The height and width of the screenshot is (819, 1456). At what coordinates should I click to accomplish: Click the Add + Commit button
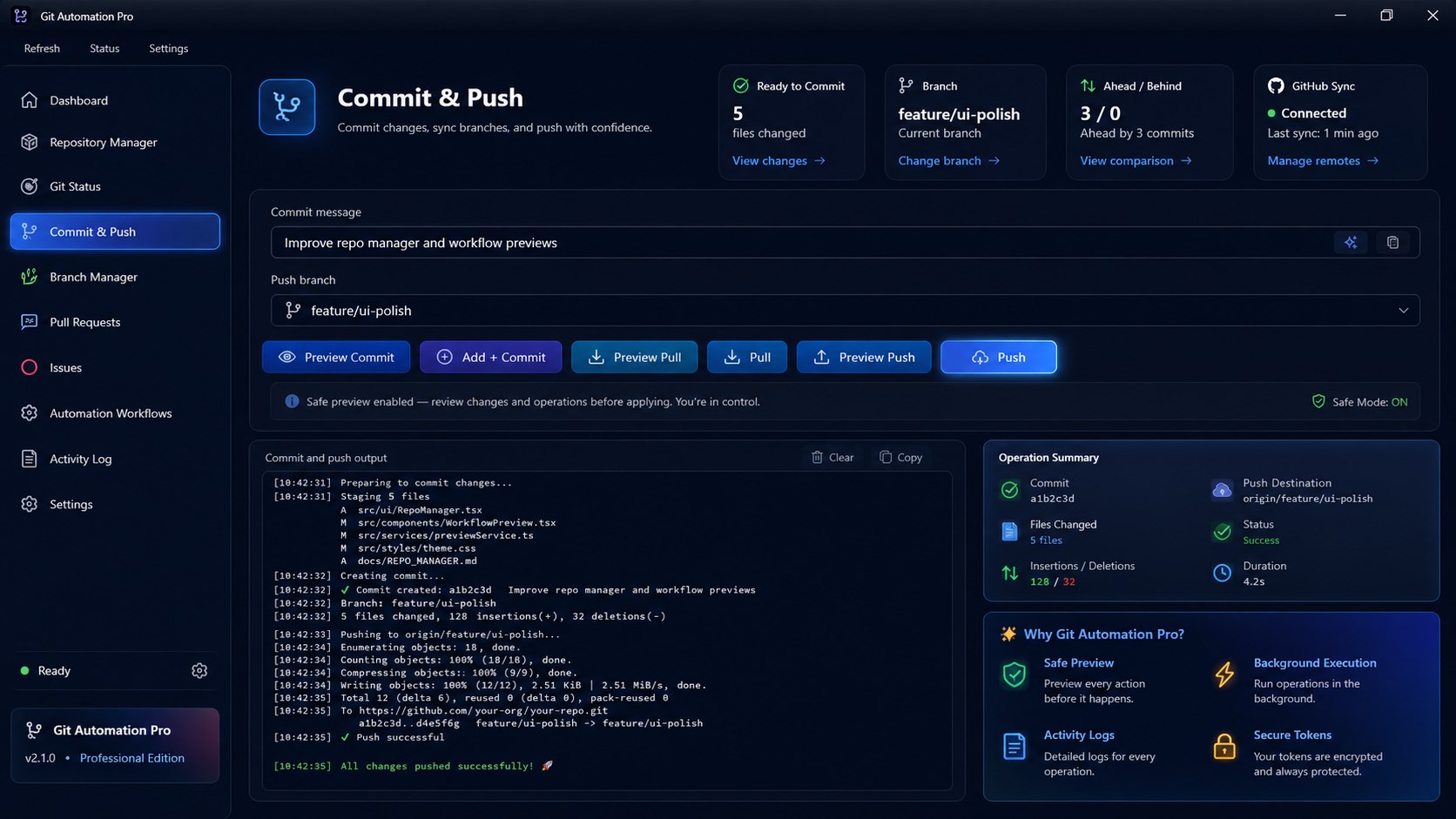[x=490, y=357]
